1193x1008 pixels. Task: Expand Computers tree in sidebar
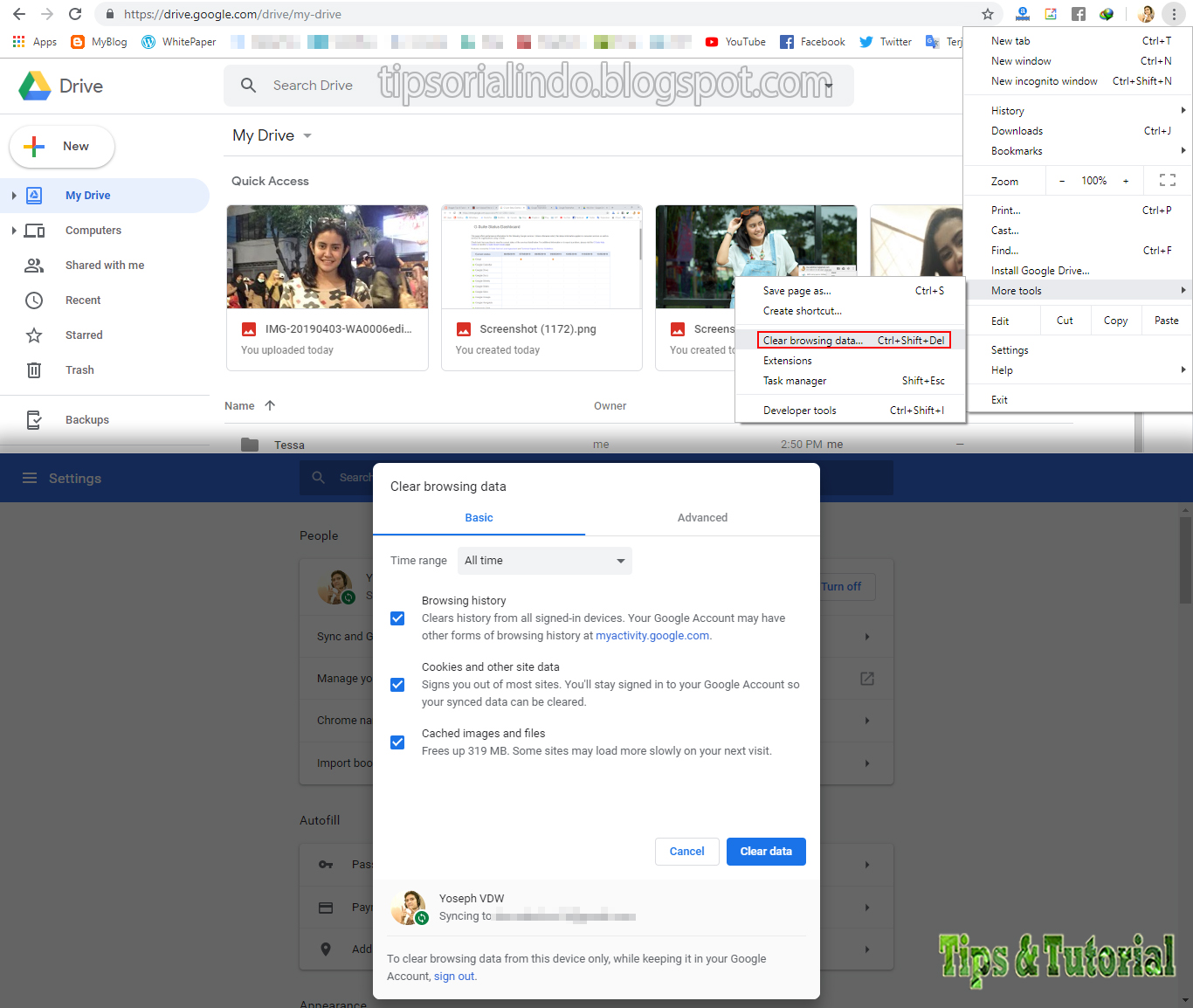14,231
